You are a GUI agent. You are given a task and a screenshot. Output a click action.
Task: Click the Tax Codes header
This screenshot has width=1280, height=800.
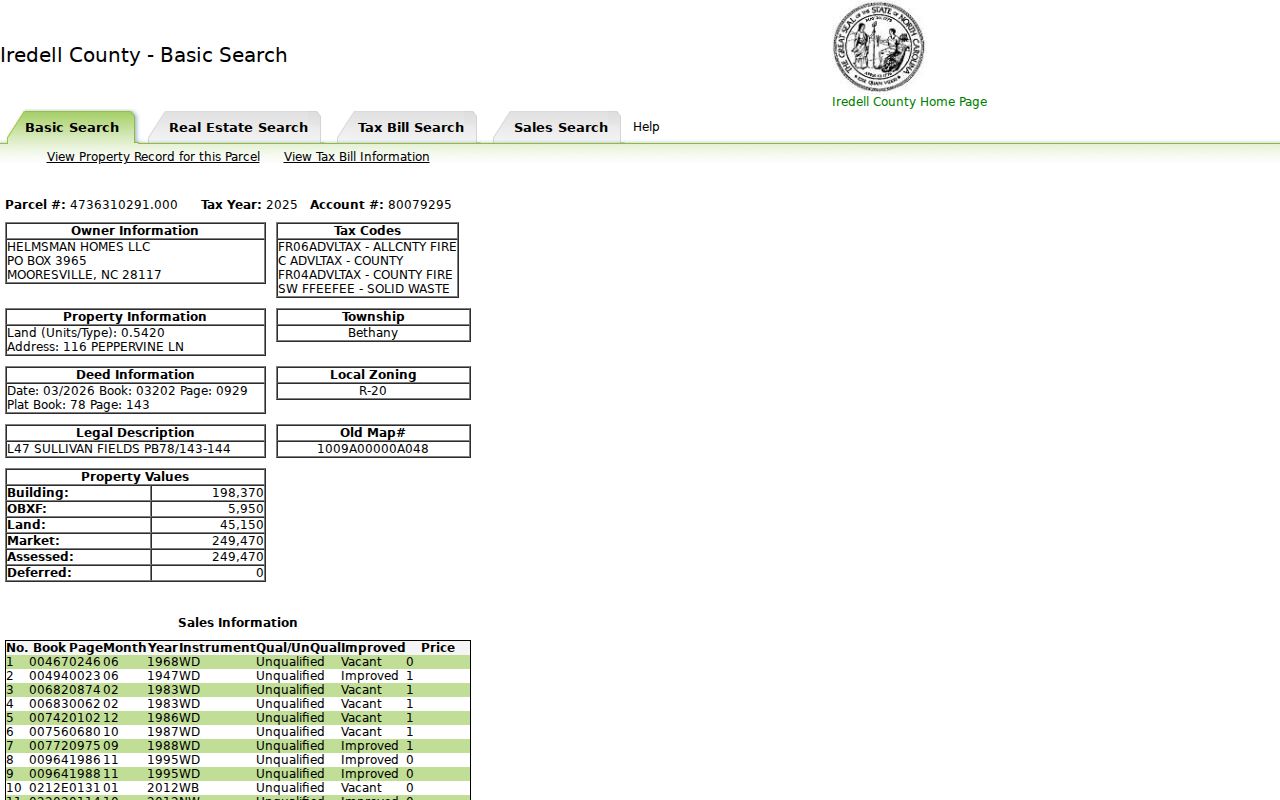coord(367,231)
